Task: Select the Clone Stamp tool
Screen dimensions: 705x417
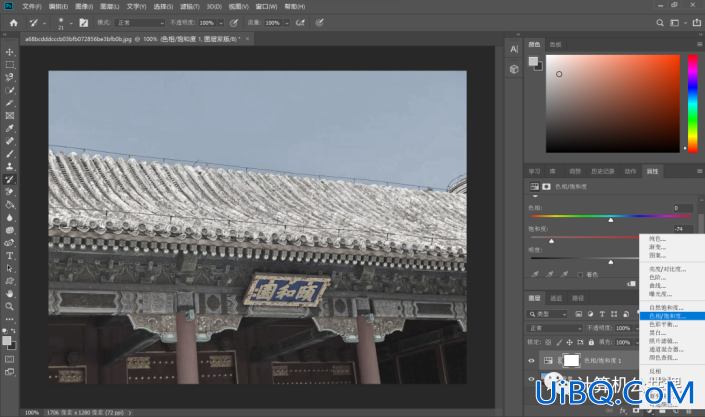Action: point(9,166)
